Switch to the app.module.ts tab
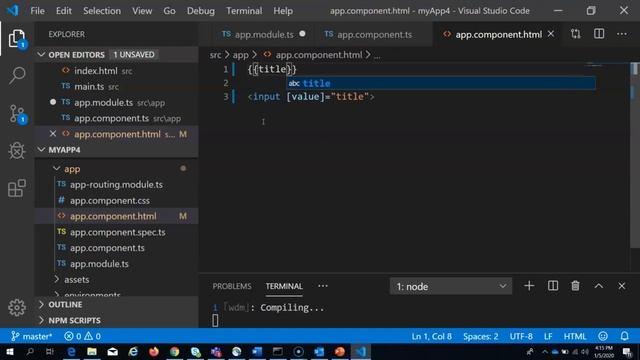 tap(263, 34)
